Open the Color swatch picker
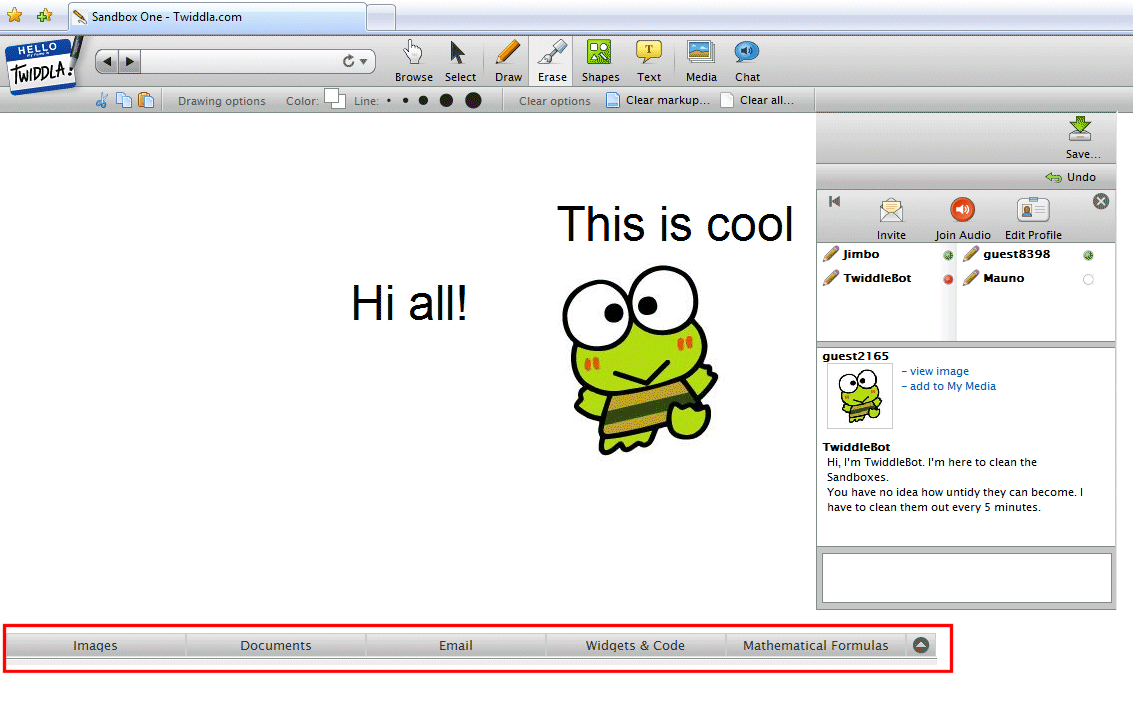The image size is (1133, 722). (x=335, y=98)
